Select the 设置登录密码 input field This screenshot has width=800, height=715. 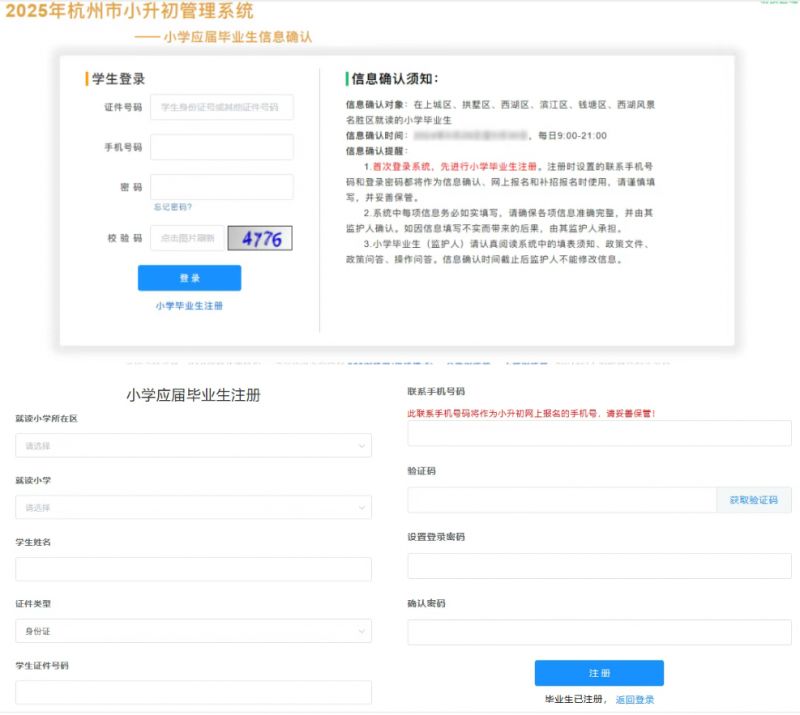[x=599, y=566]
